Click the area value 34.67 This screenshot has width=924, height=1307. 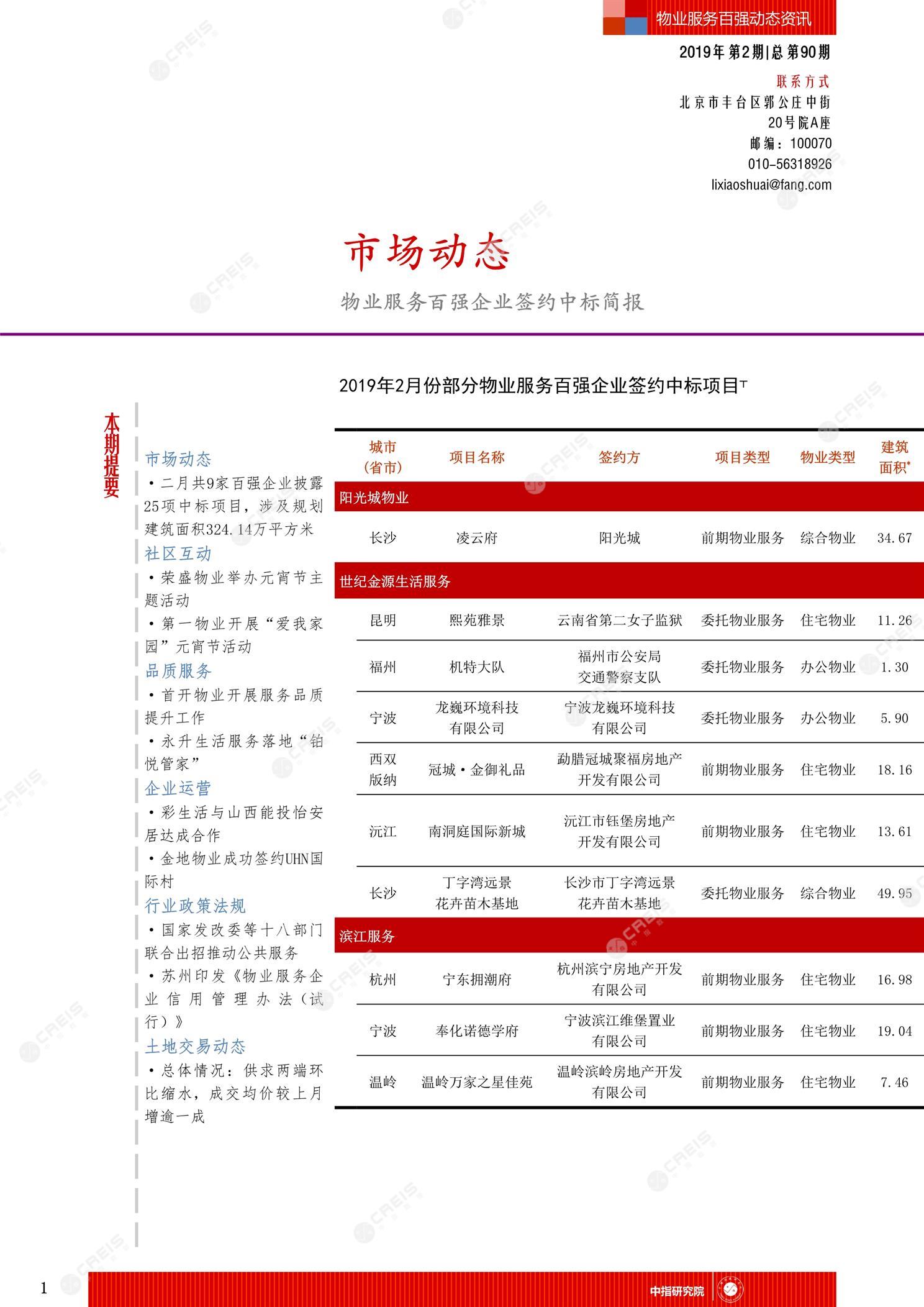[x=895, y=538]
